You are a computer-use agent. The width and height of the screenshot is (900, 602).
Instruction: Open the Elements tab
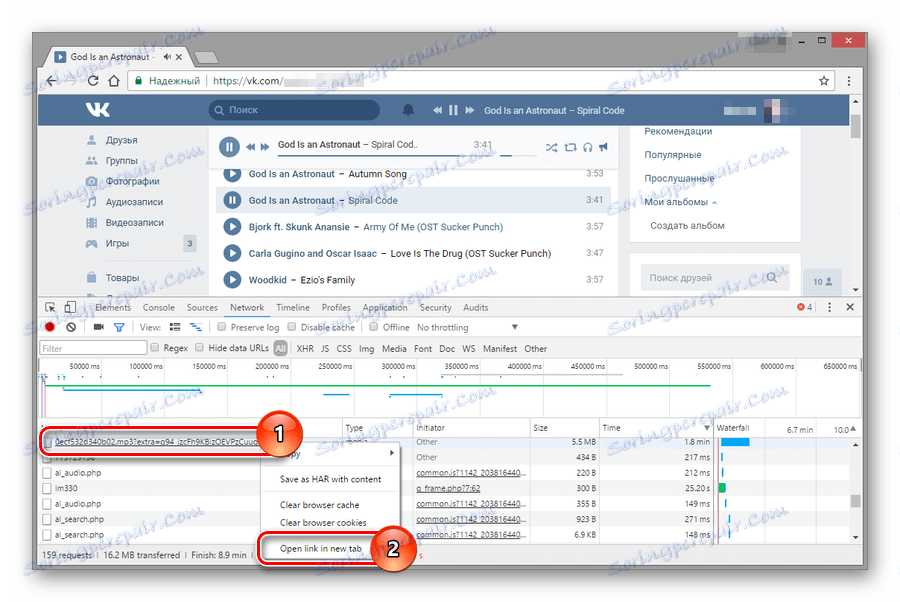[112, 308]
